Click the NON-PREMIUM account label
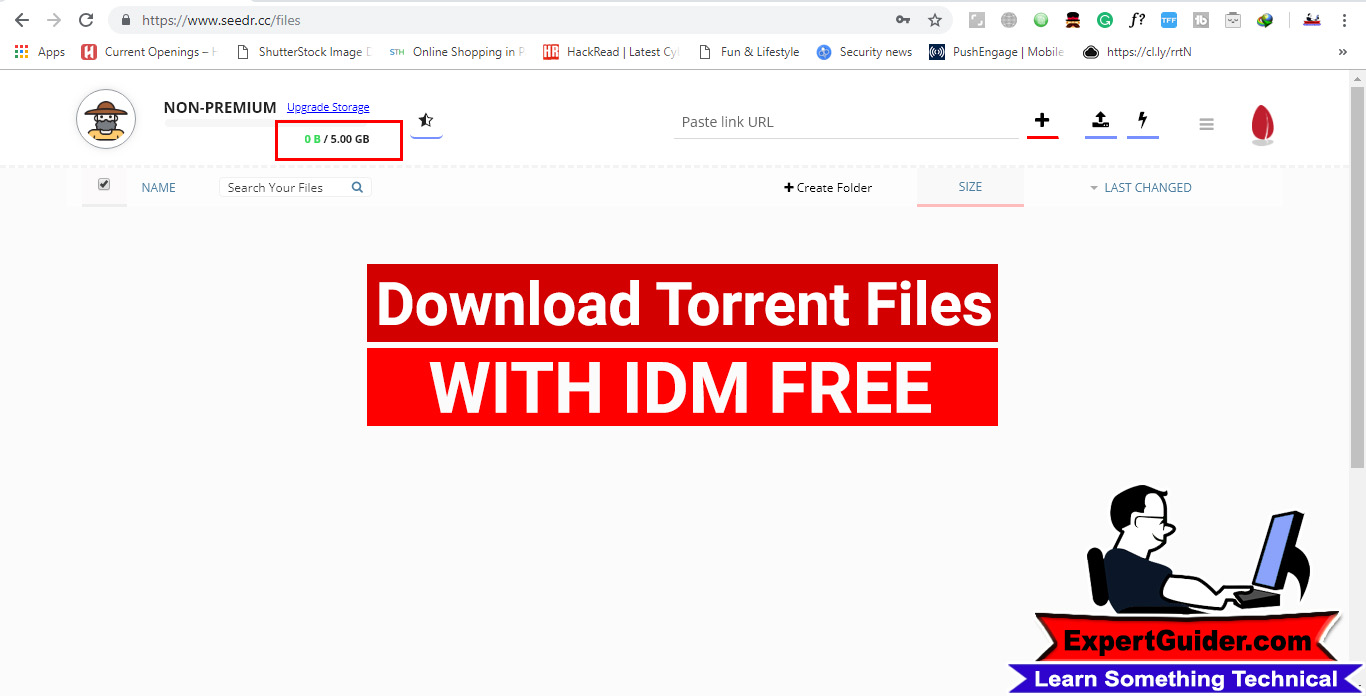1366x696 pixels. pos(220,107)
